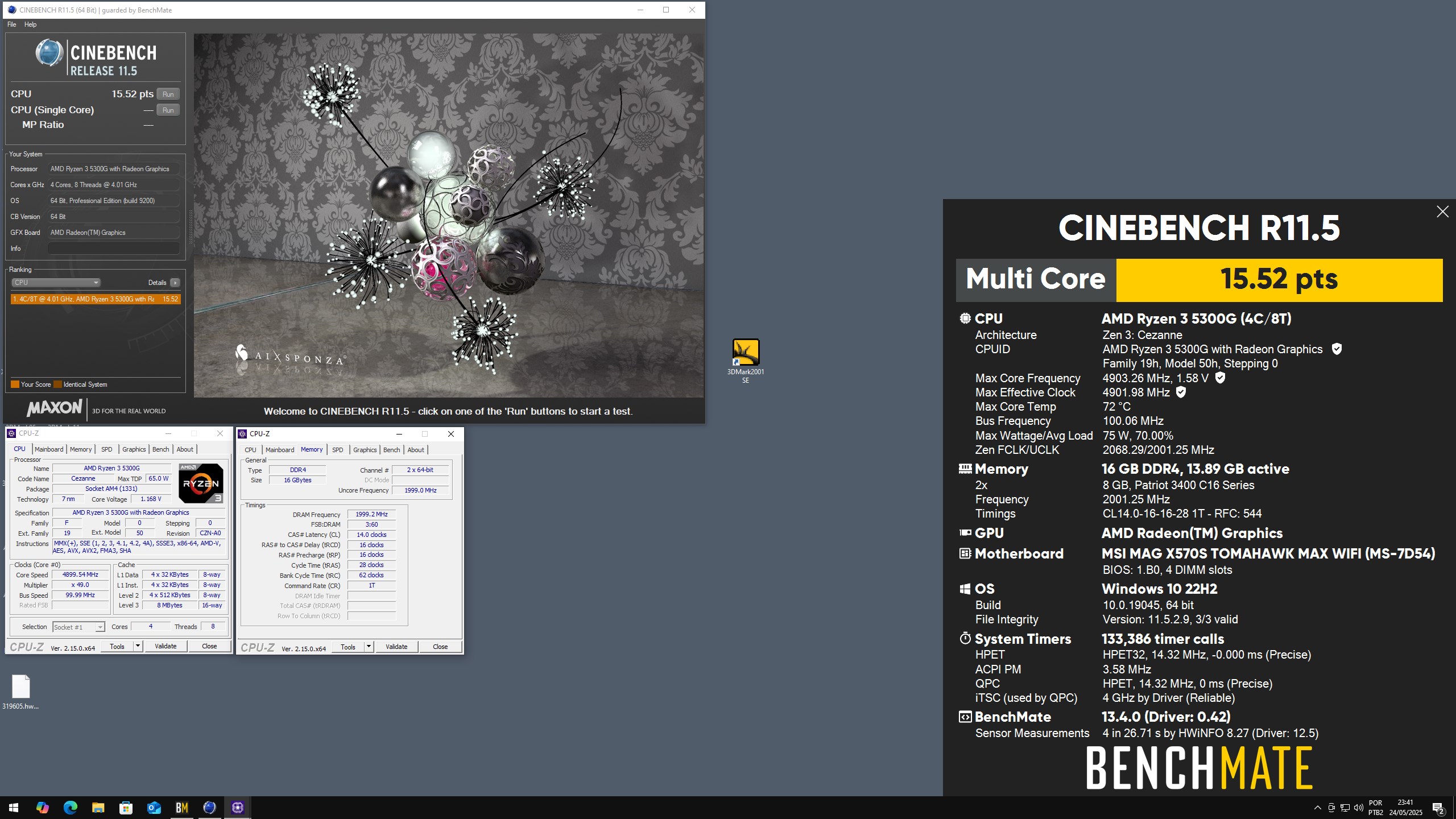Click the Core Speed value 4899.54 MHz
The width and height of the screenshot is (1456, 819).
80,575
